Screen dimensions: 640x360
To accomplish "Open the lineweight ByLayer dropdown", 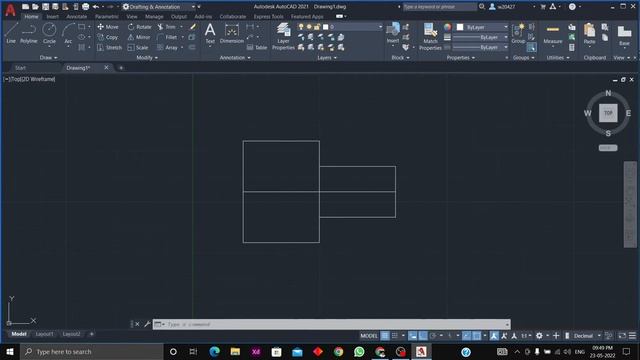I will coord(480,37).
